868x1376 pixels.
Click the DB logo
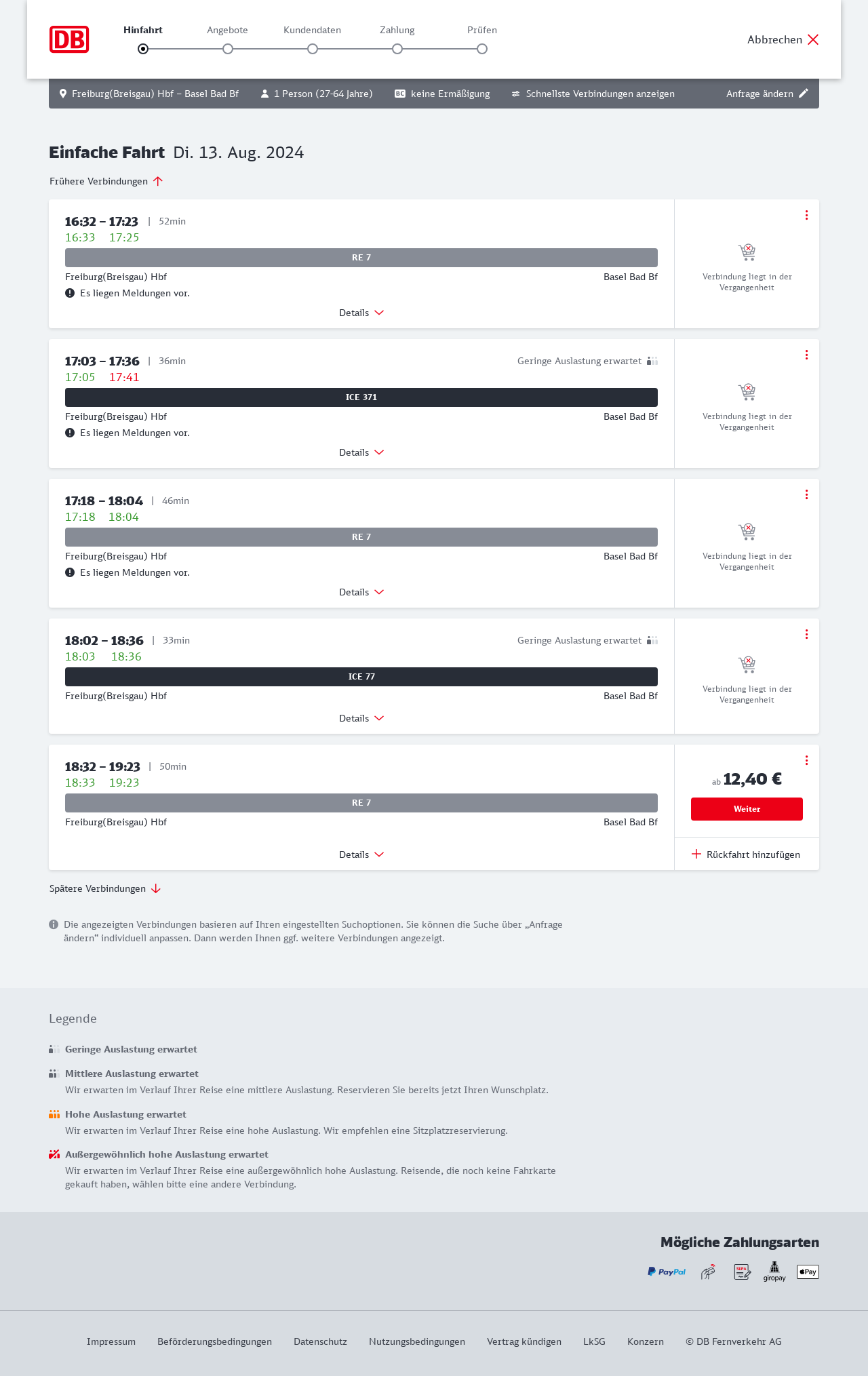tap(69, 39)
